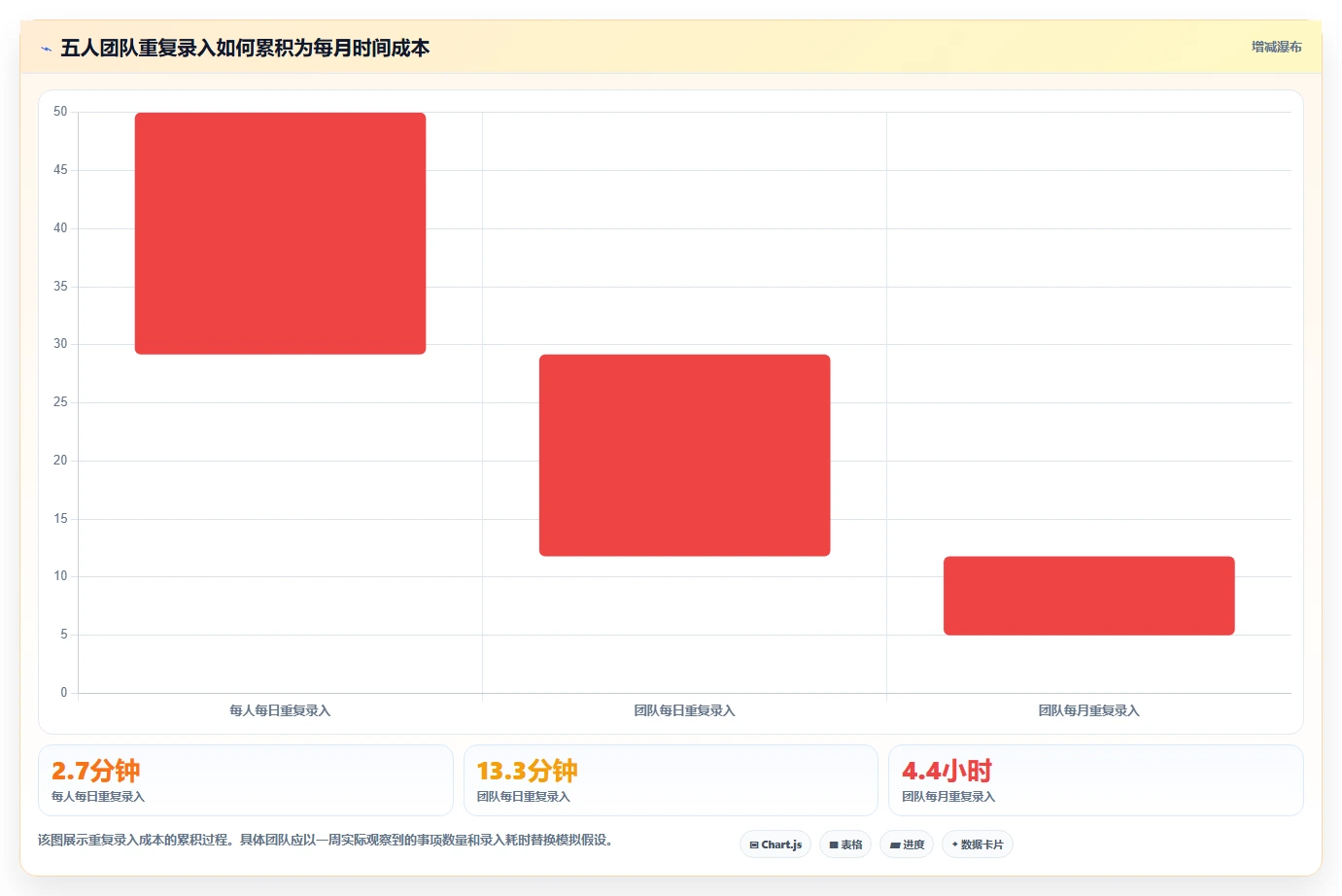Image resolution: width=1342 pixels, height=896 pixels.
Task: Click the 2.7分钟 value
Action: 95,771
